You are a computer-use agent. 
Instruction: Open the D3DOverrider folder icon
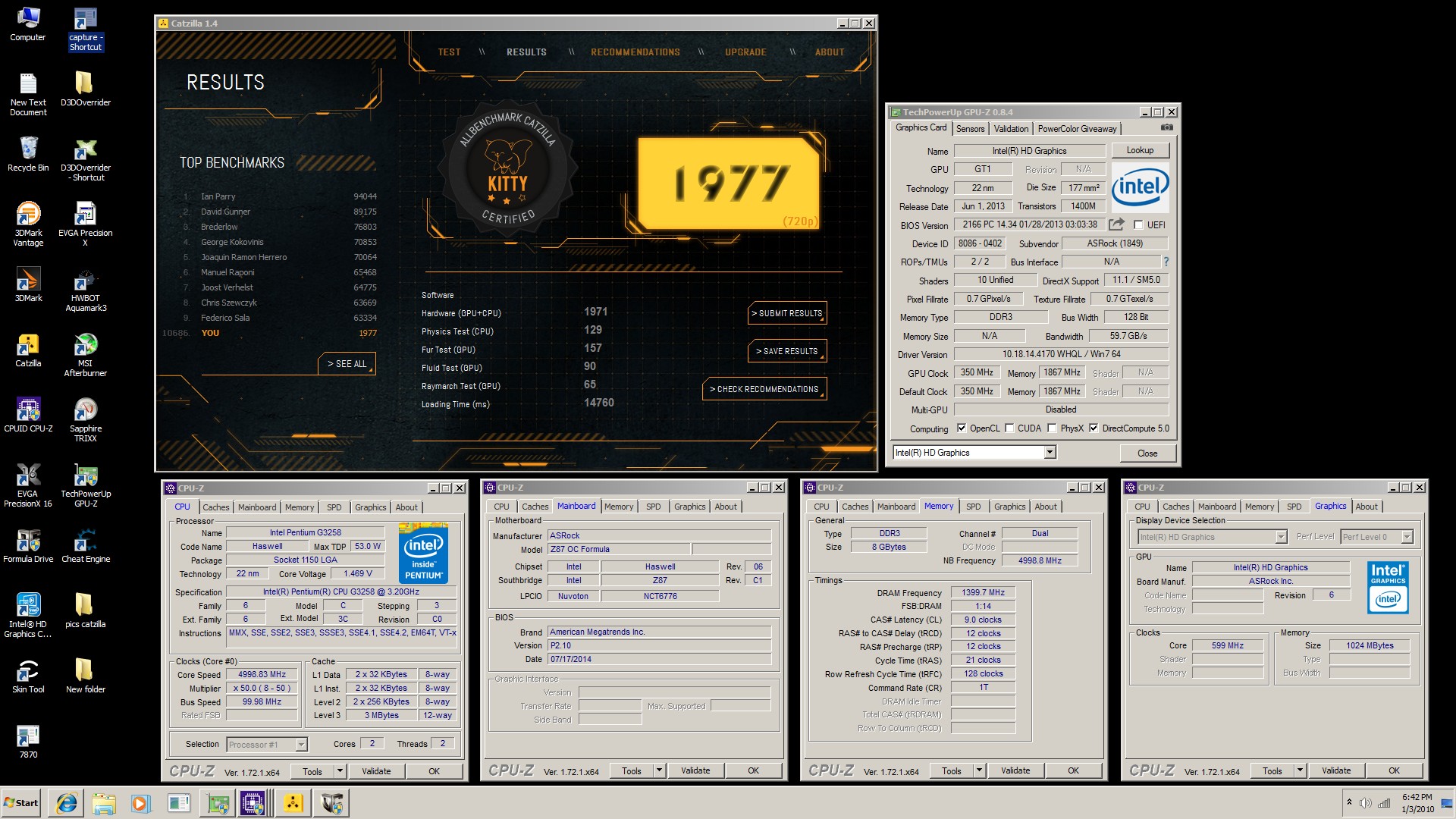click(85, 89)
